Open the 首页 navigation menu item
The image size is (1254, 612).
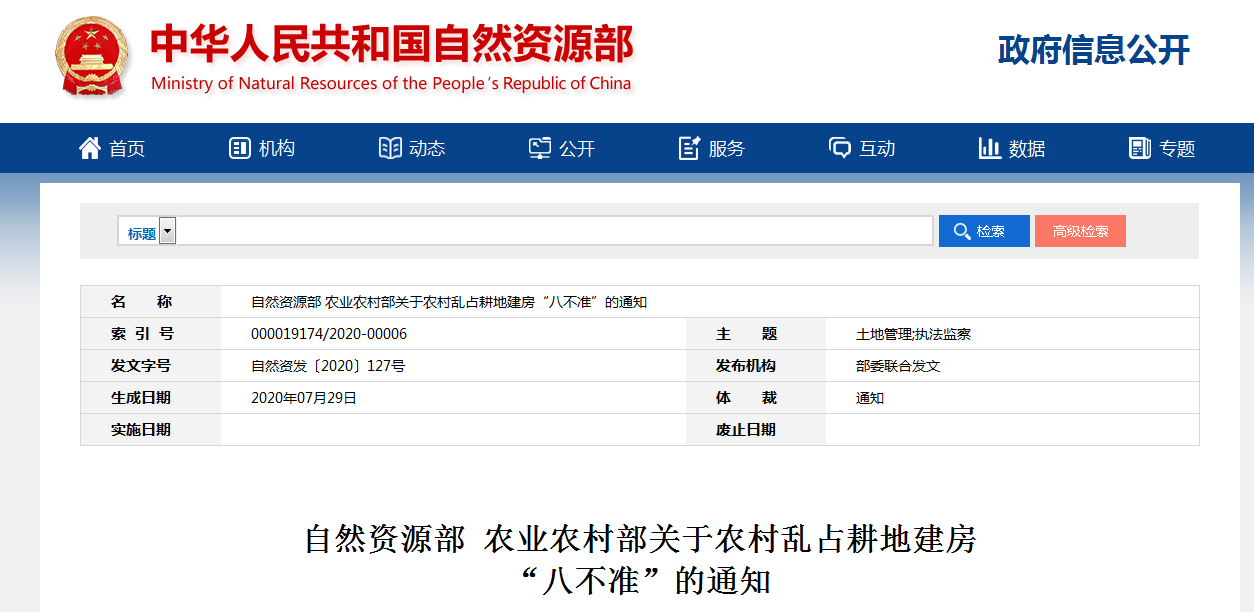tap(127, 149)
